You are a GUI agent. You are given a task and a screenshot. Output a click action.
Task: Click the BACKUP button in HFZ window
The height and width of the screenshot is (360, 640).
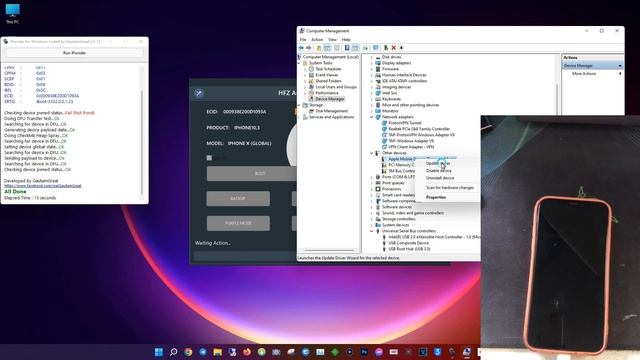[238, 199]
